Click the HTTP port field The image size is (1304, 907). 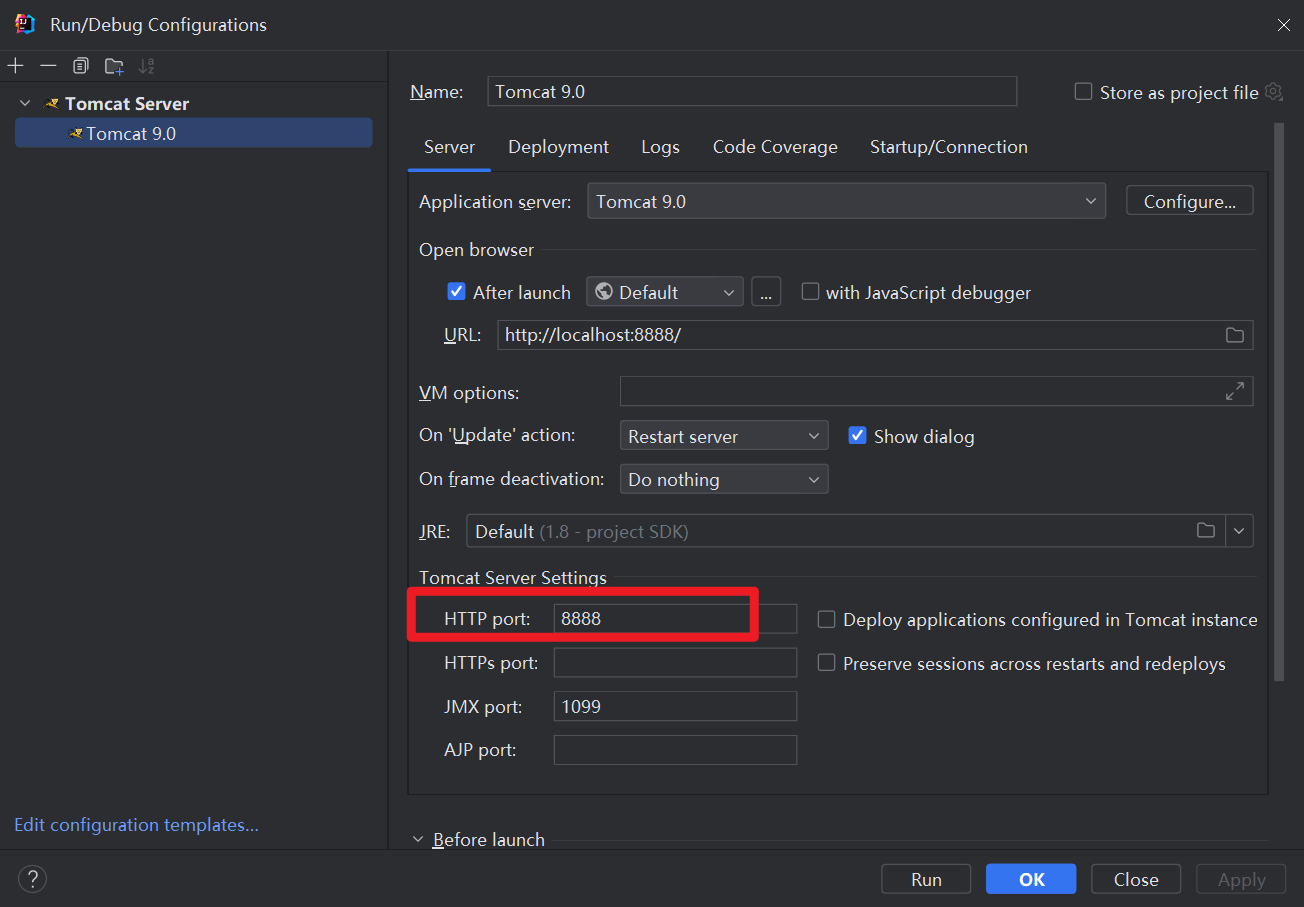675,619
